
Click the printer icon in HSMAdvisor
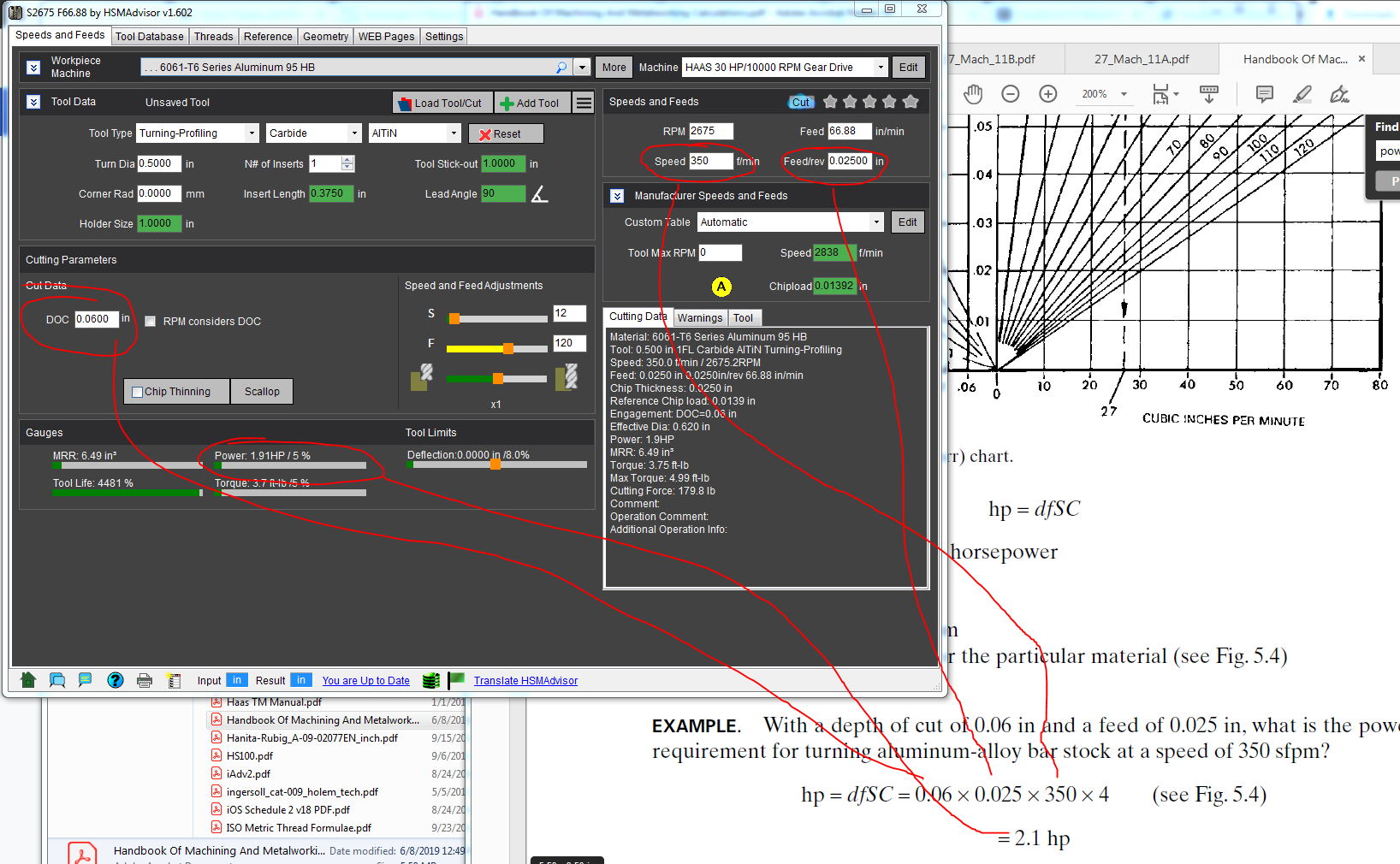click(145, 681)
